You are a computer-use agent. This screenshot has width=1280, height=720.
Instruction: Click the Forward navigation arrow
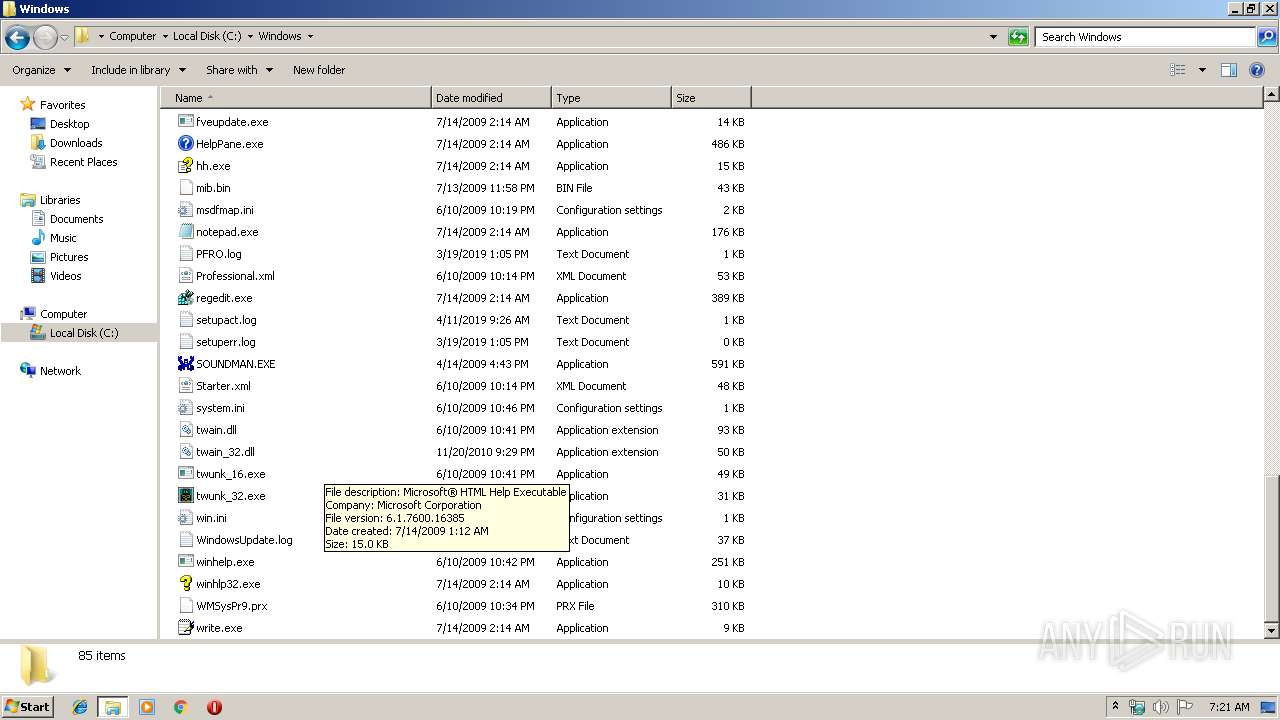[45, 37]
